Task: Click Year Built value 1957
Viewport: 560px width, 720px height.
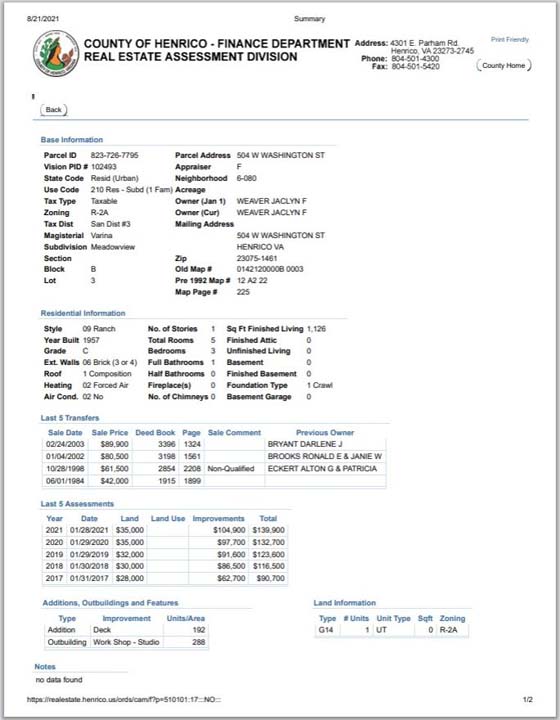Action: [x=91, y=340]
